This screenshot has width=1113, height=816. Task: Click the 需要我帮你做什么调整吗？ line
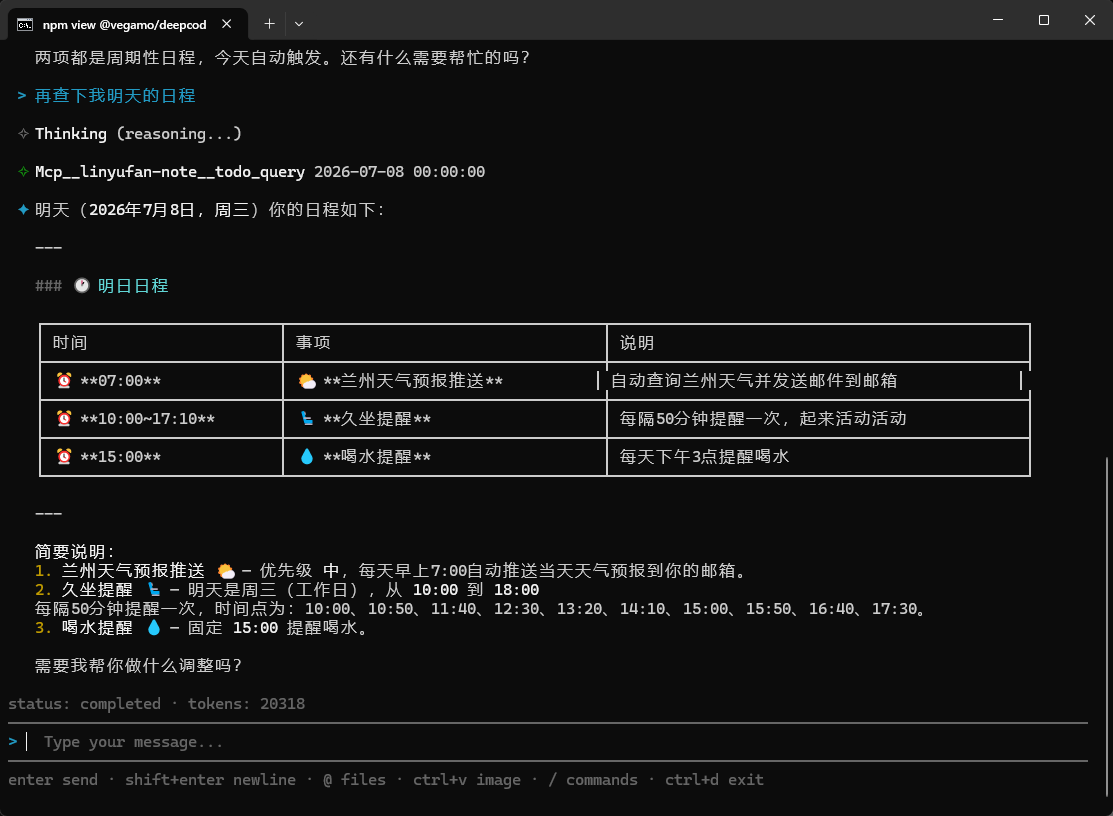[138, 666]
